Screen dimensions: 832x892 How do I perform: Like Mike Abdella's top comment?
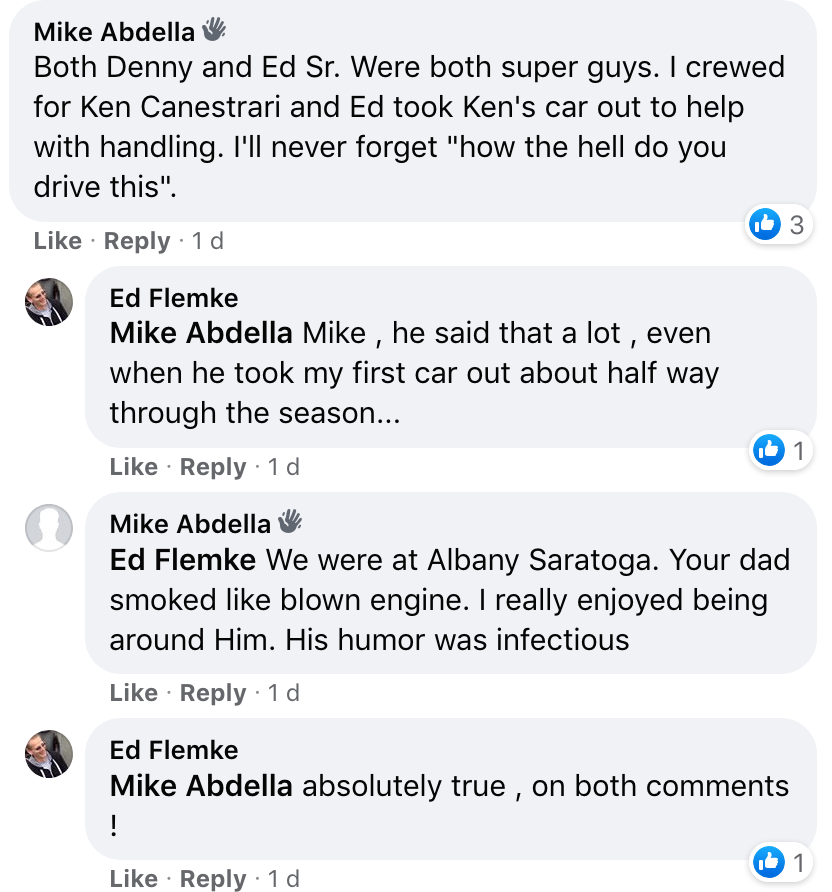click(57, 241)
